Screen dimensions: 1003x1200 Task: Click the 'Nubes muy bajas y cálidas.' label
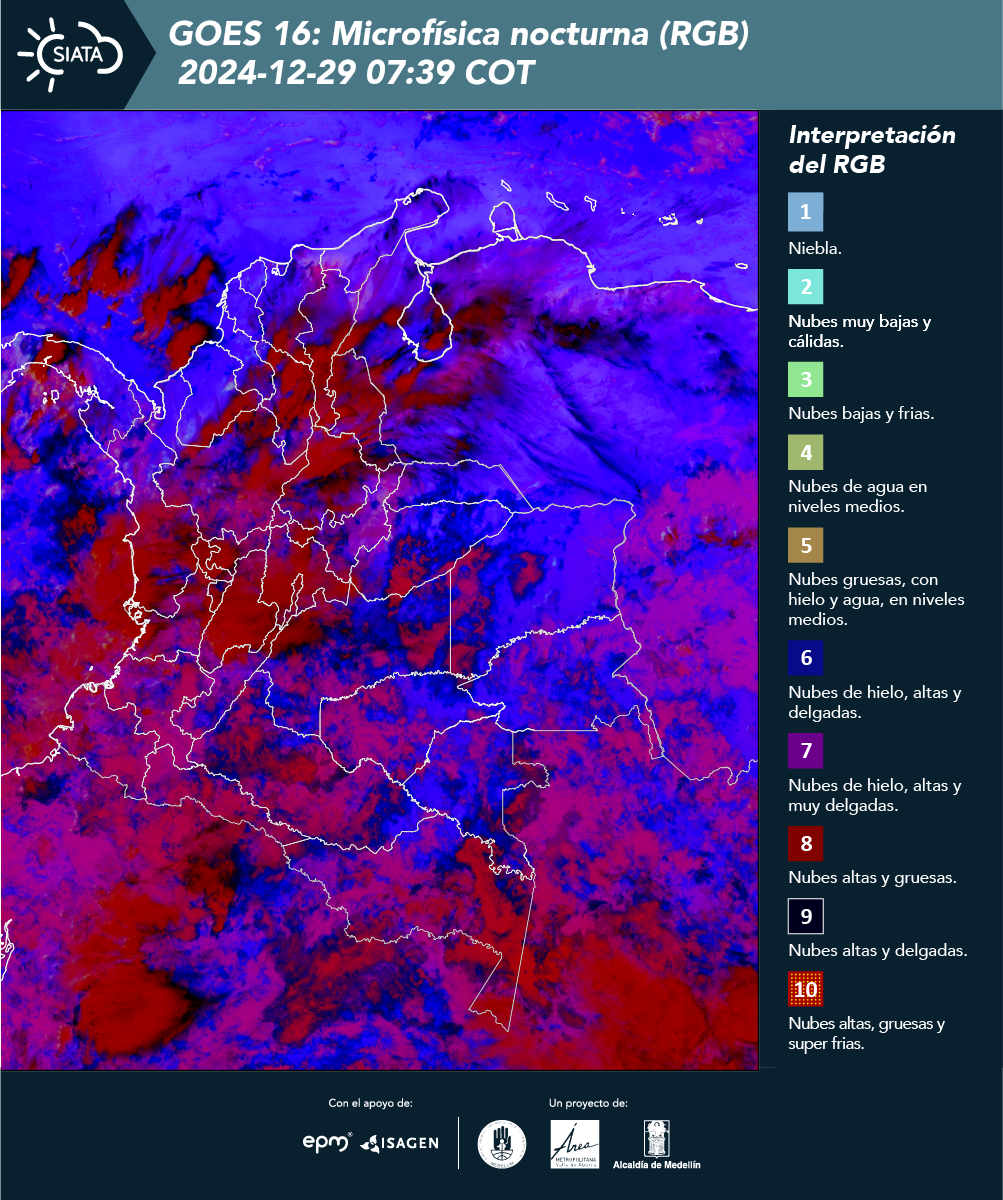[860, 332]
